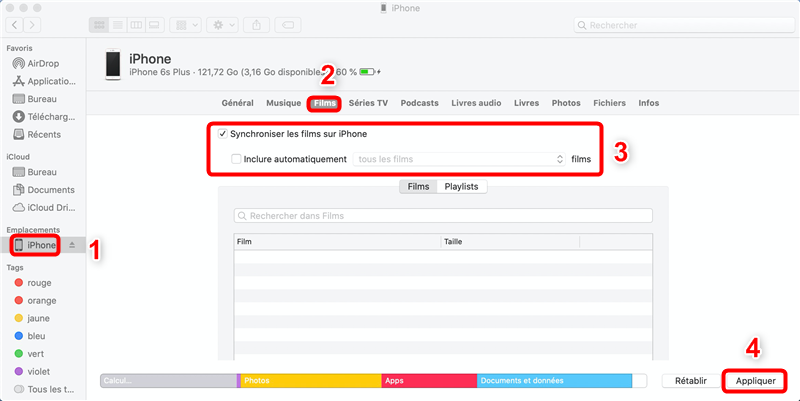Open the Séries TV tab

tap(368, 103)
